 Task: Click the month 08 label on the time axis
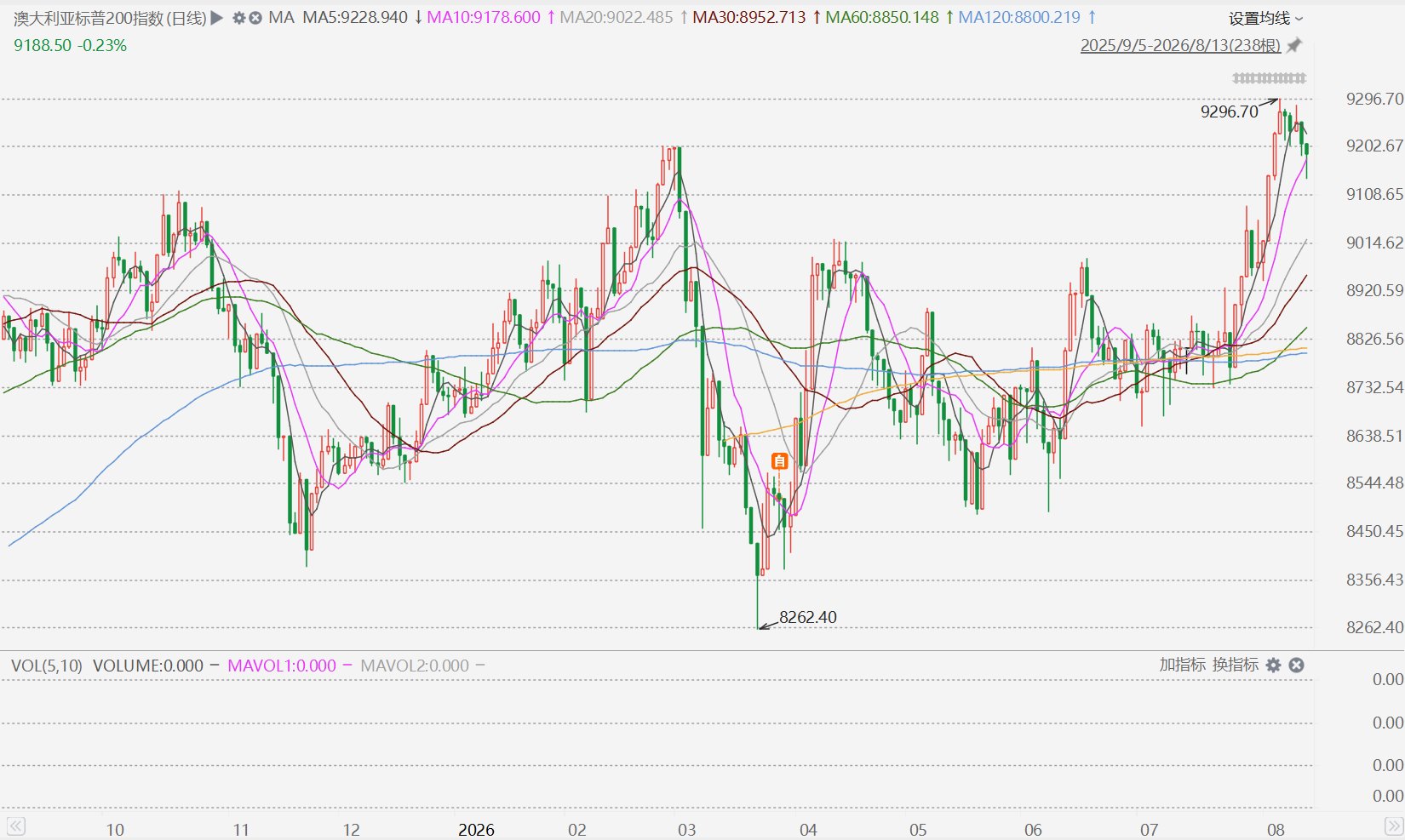tap(1276, 830)
